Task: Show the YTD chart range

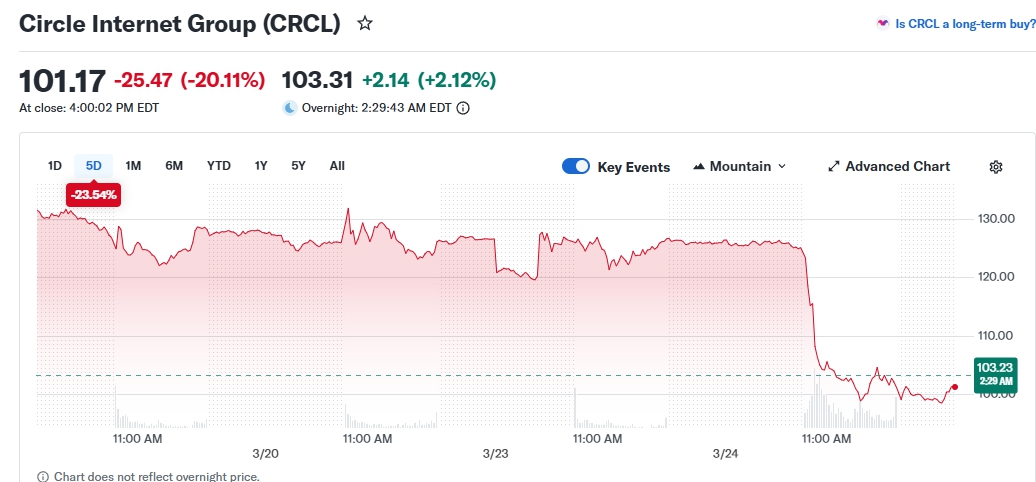Action: click(219, 166)
